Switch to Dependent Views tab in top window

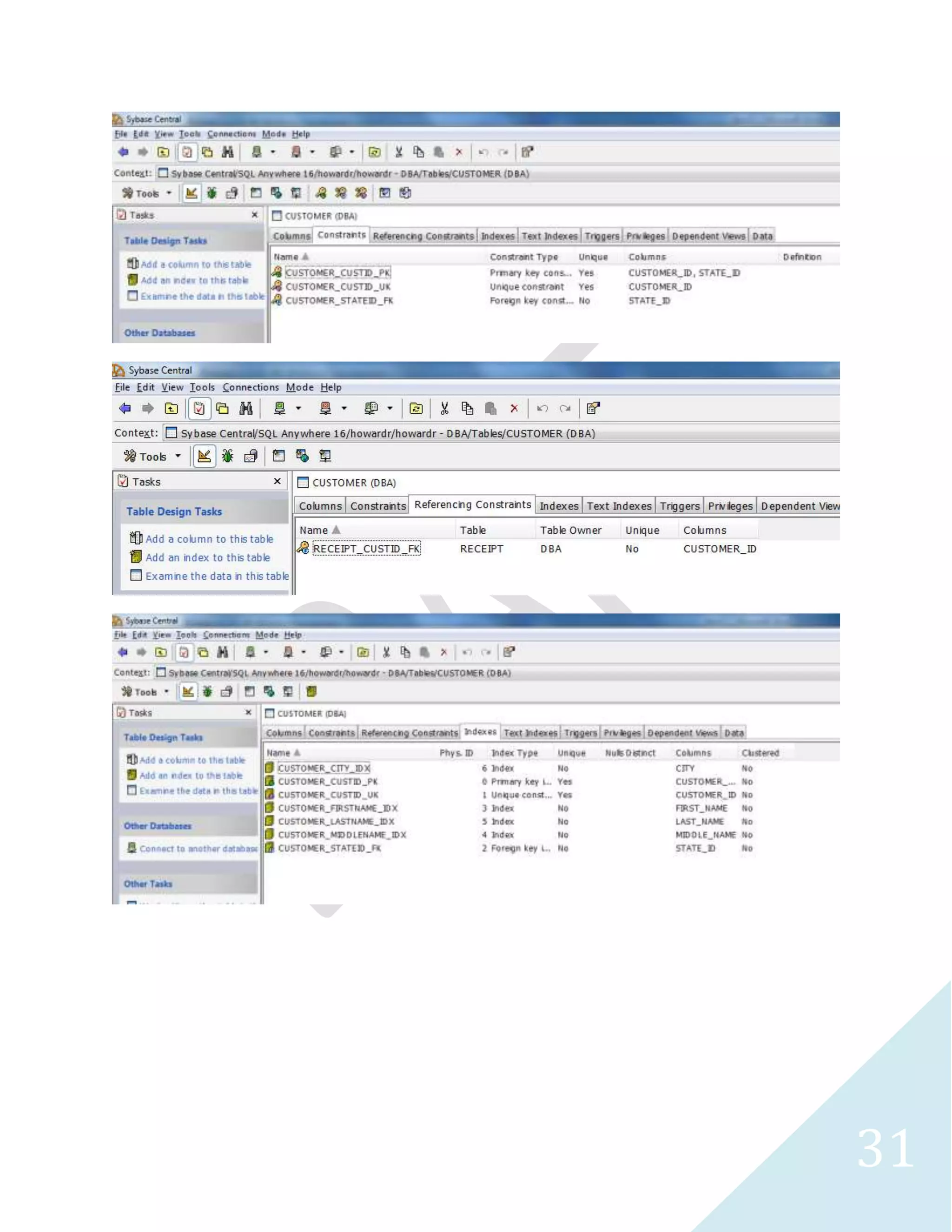[708, 236]
